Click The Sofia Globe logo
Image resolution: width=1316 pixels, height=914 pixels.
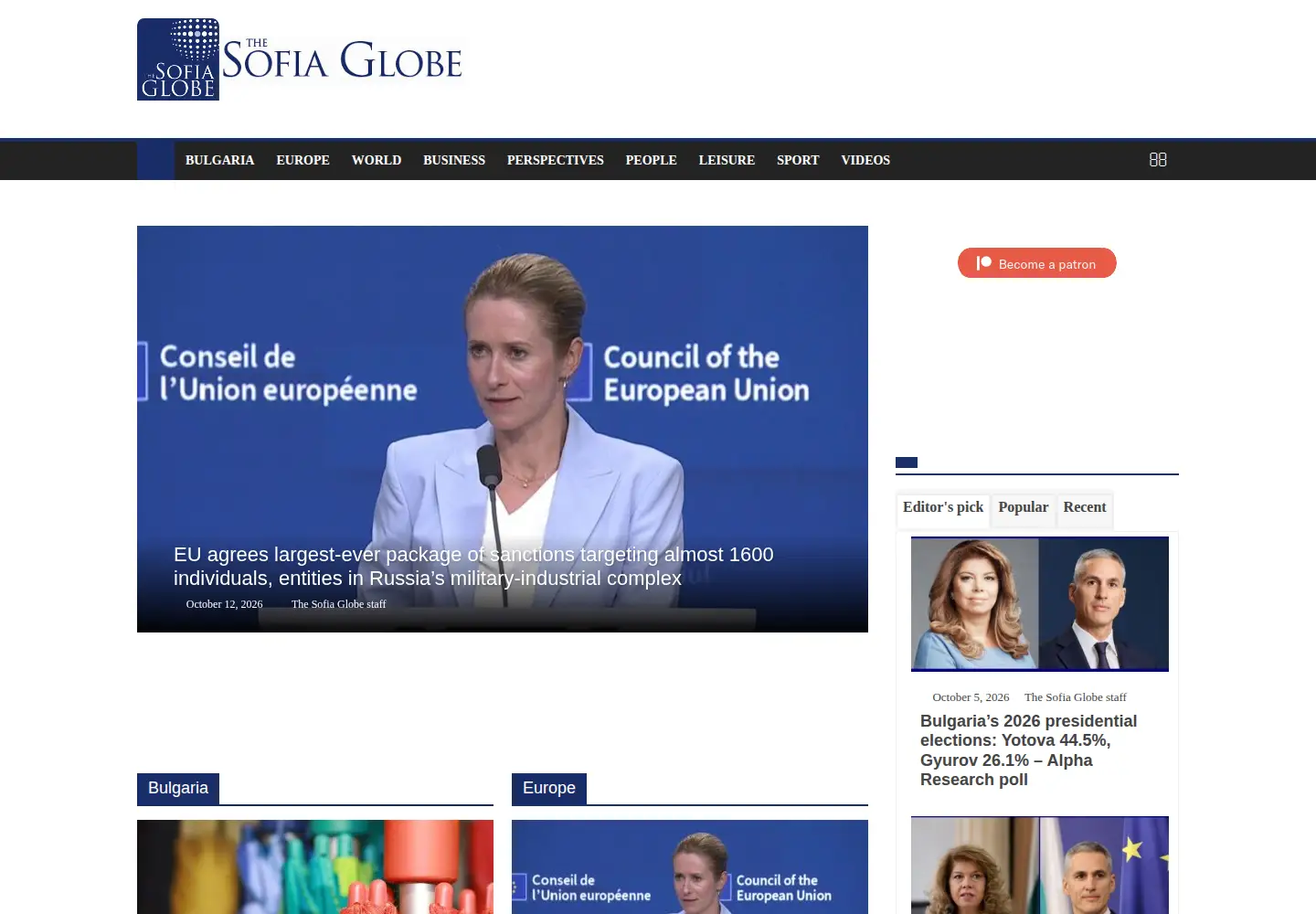pos(301,59)
